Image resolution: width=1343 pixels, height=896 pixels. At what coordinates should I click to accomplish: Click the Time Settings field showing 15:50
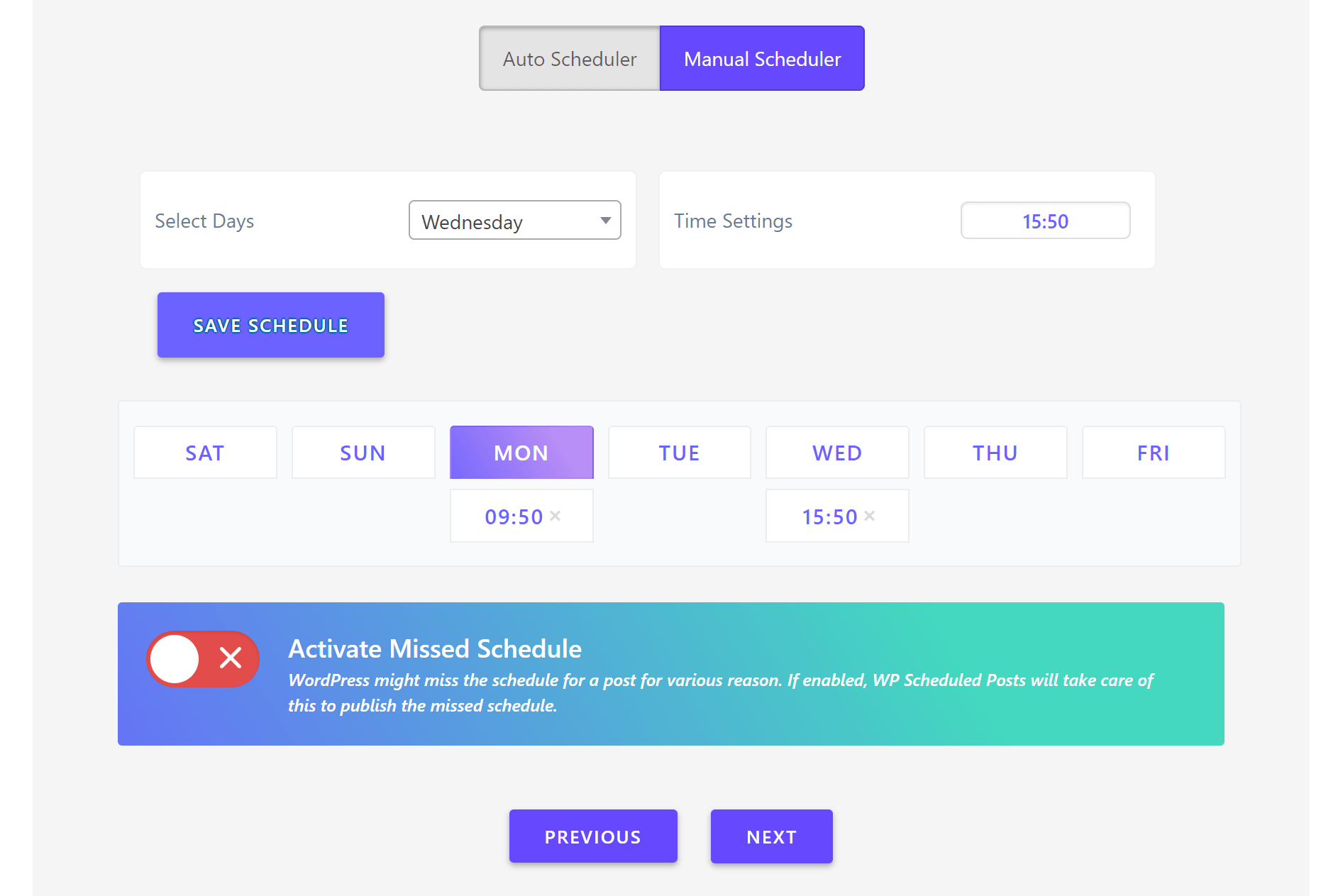[x=1045, y=221]
